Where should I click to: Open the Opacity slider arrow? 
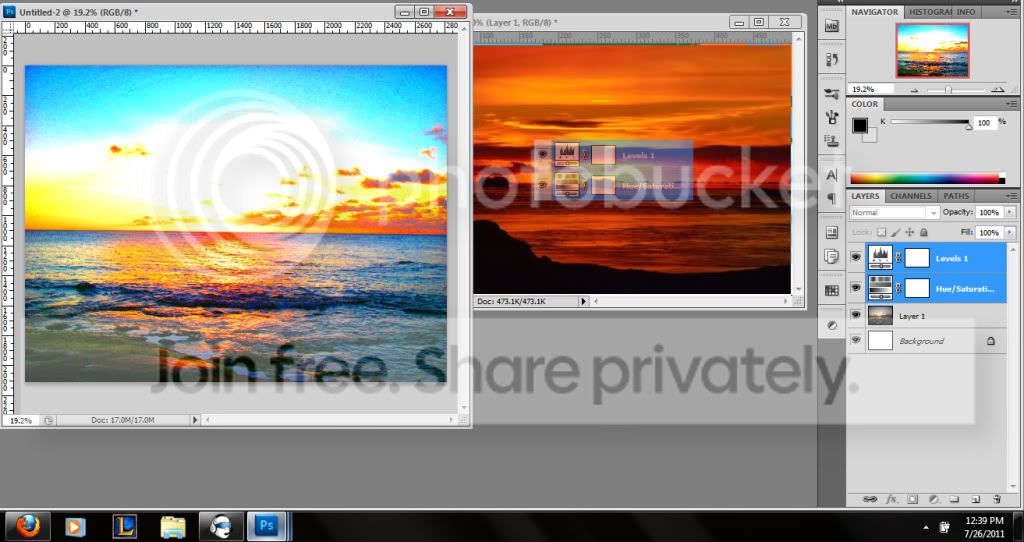point(1010,212)
